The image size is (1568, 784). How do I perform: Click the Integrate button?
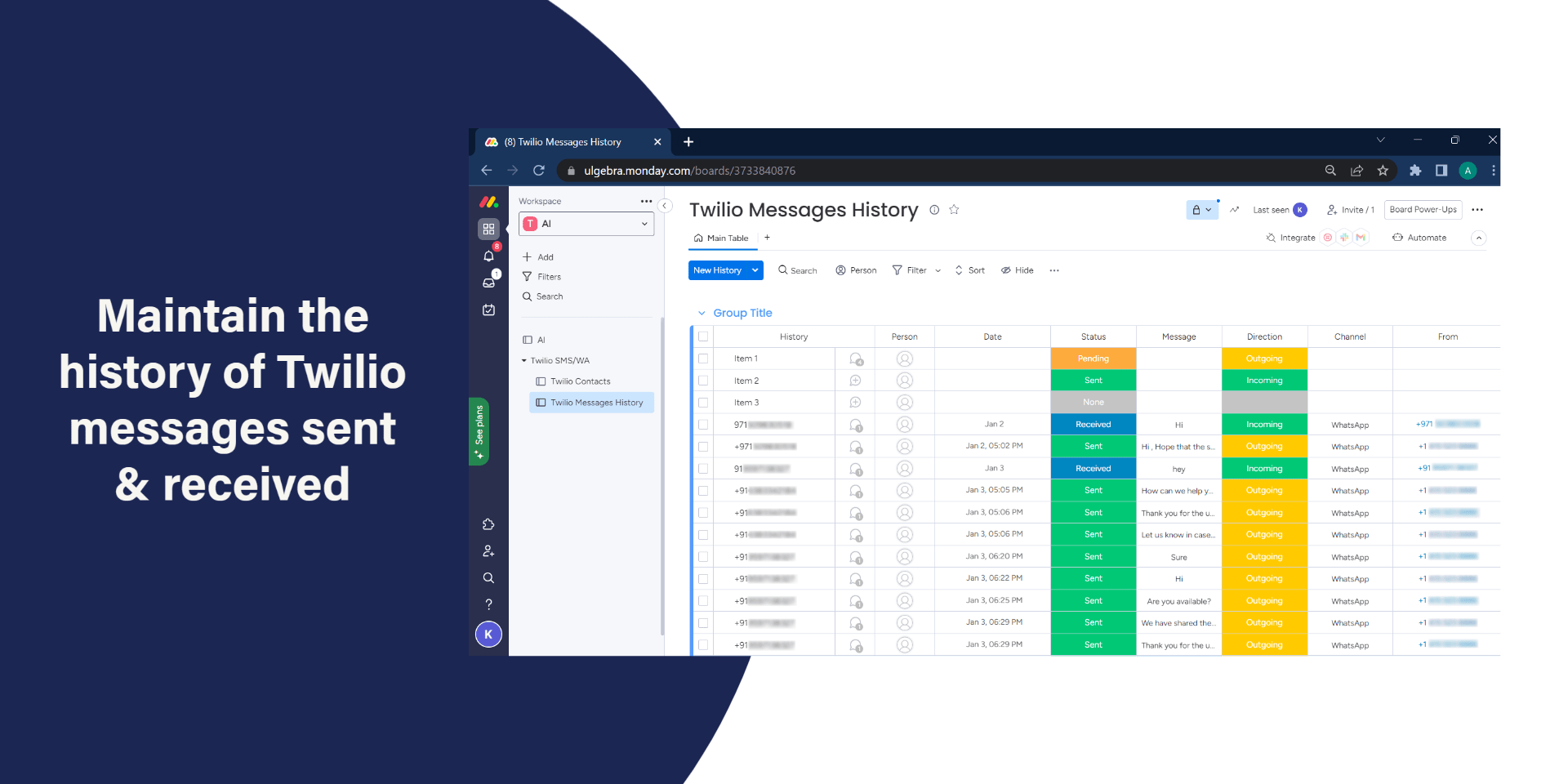(x=1291, y=238)
